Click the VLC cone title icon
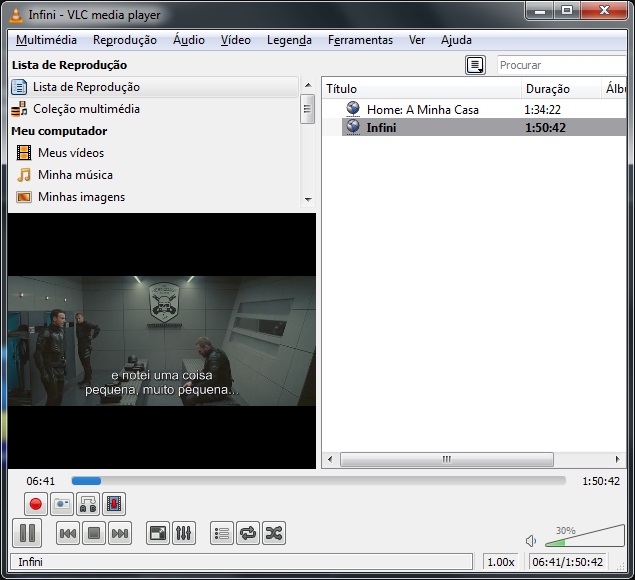The height and width of the screenshot is (580, 635). 15,15
